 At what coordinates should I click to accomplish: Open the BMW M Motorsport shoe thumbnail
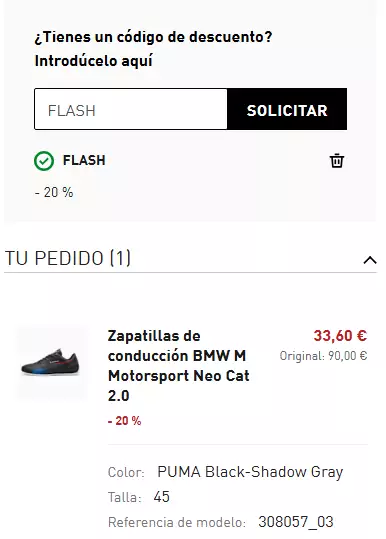[52, 363]
